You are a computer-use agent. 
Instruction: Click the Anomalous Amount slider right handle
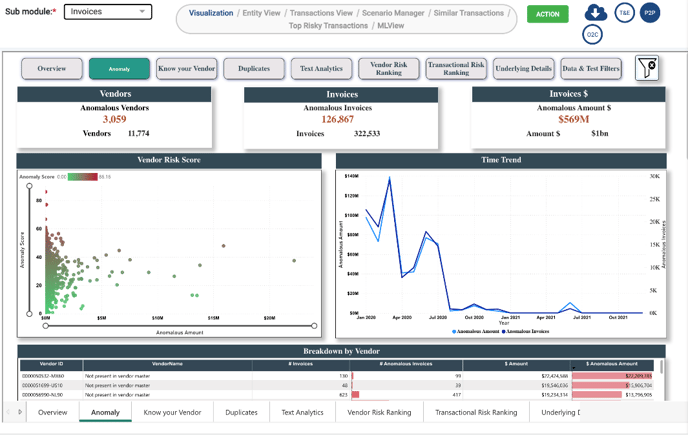pyautogui.click(x=314, y=325)
